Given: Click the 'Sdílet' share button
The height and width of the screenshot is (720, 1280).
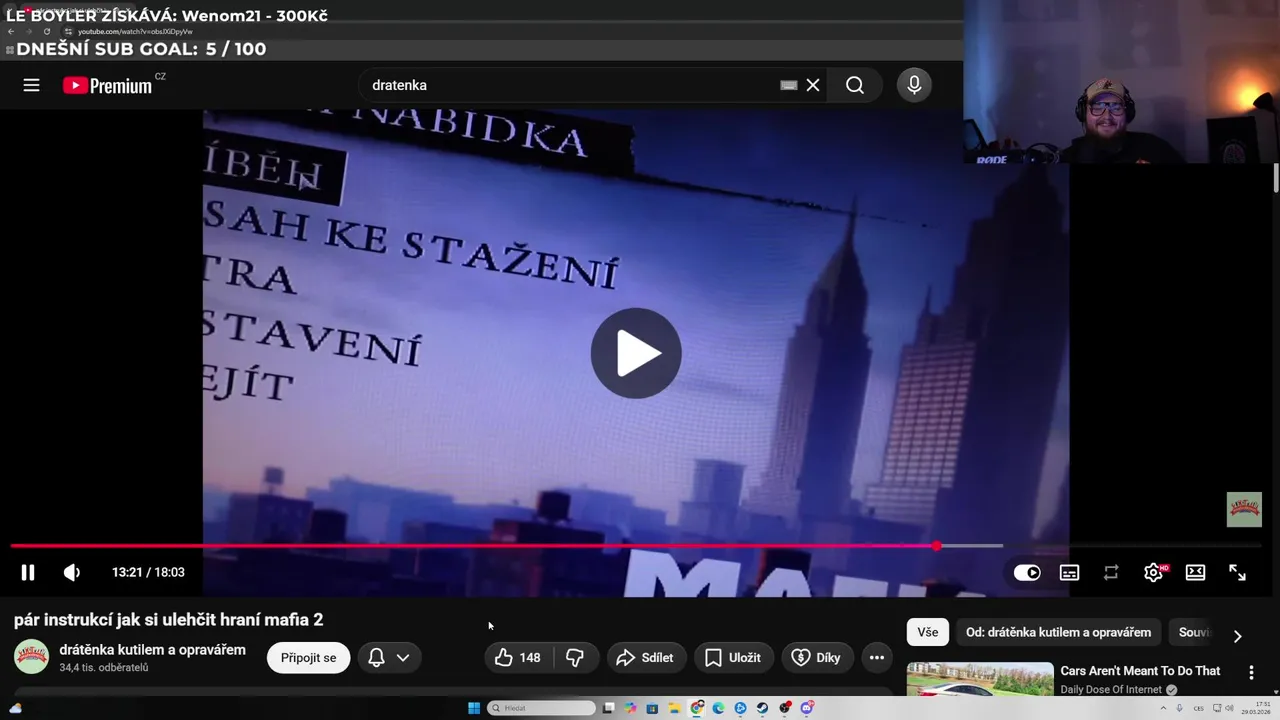Looking at the screenshot, I should pyautogui.click(x=646, y=658).
